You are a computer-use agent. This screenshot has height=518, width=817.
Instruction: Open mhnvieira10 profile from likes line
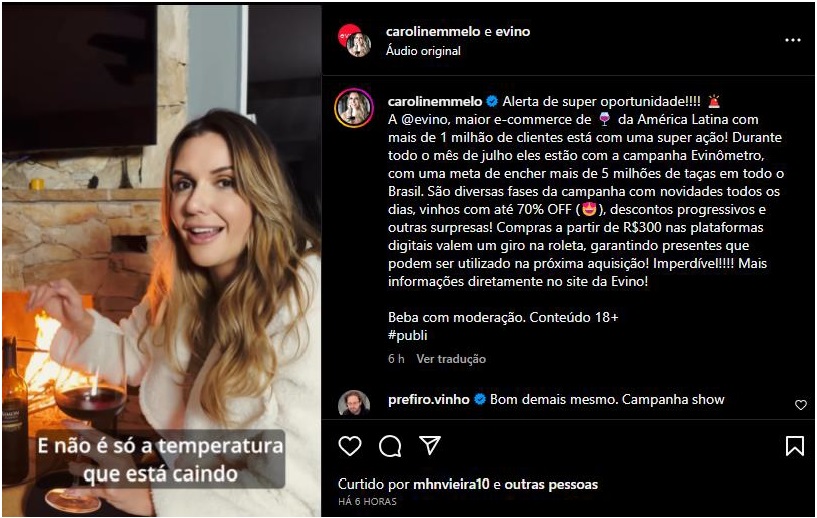click(x=451, y=484)
